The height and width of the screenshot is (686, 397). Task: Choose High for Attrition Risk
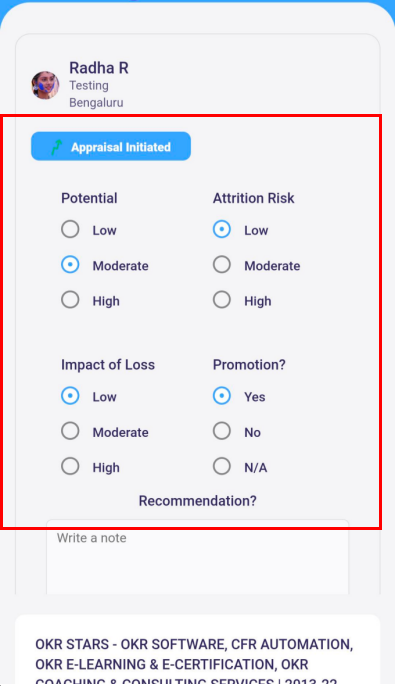tap(222, 300)
